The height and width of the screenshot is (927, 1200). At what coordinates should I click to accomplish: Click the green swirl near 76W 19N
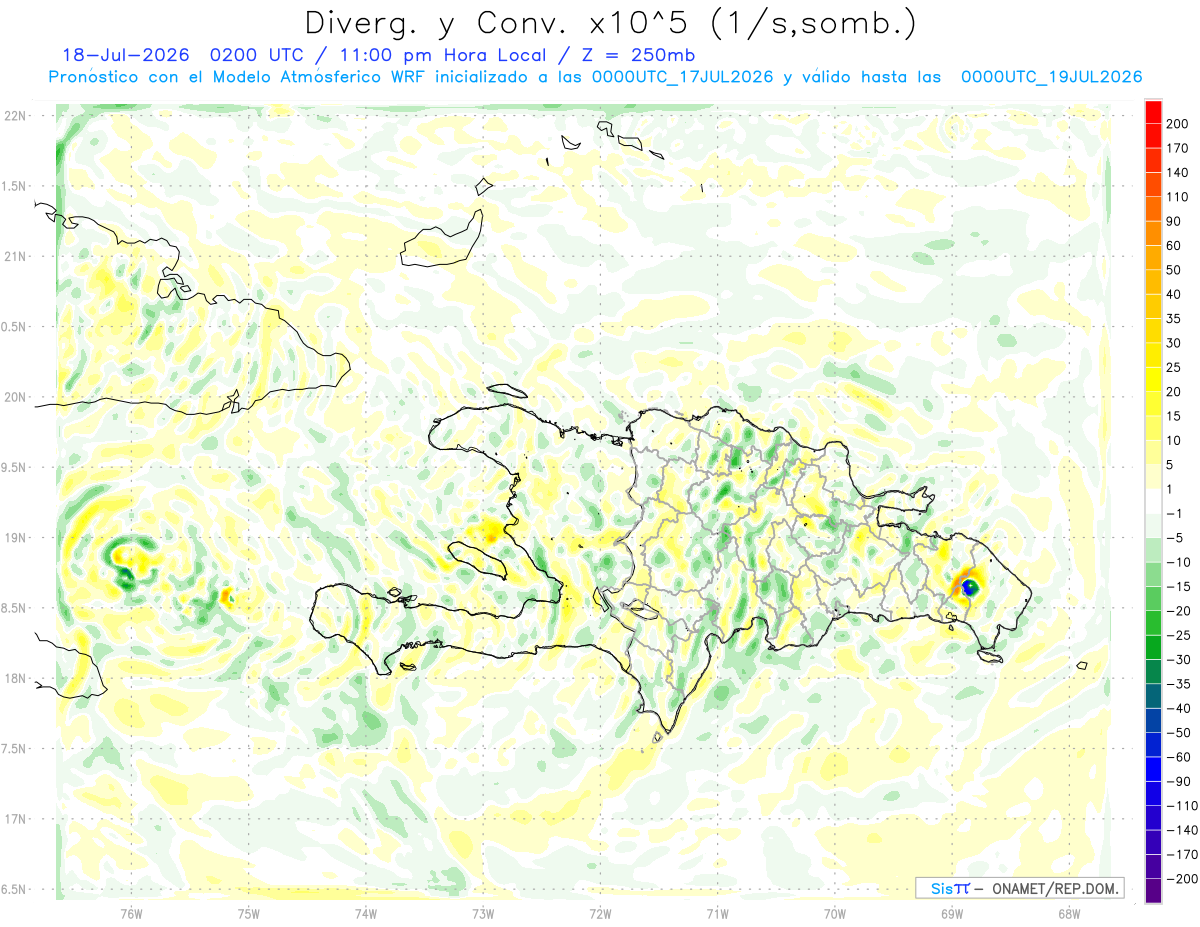coord(131,562)
